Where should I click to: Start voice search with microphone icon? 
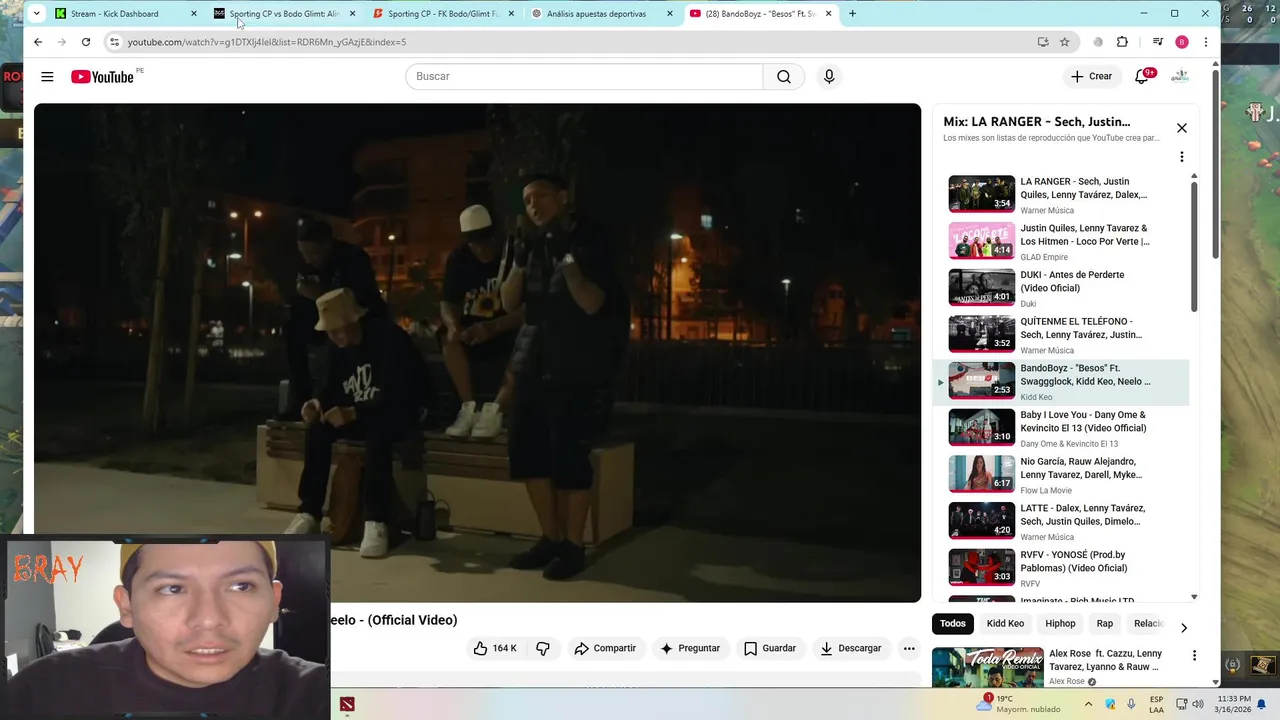829,76
